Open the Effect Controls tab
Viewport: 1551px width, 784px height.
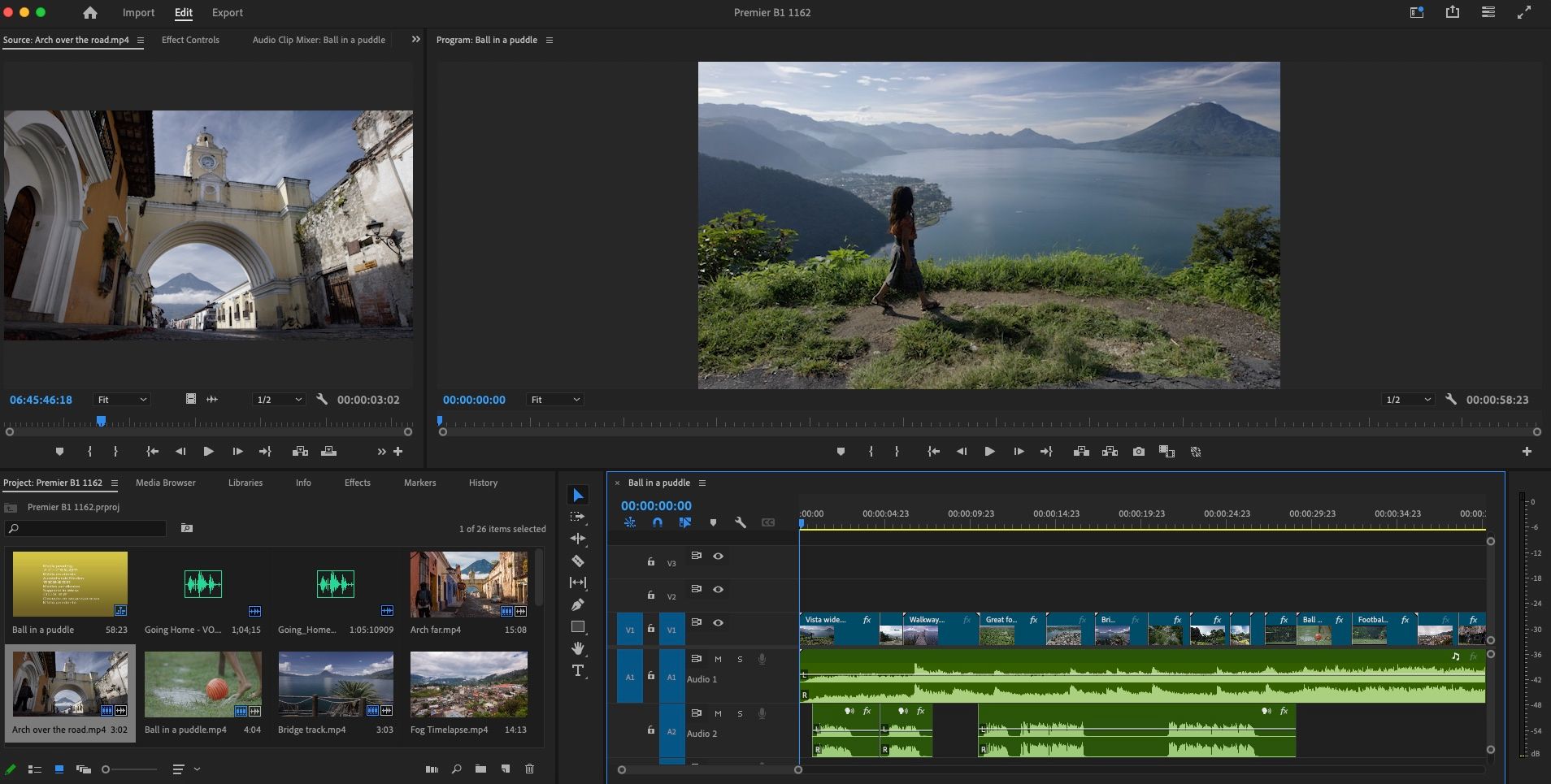click(x=190, y=40)
